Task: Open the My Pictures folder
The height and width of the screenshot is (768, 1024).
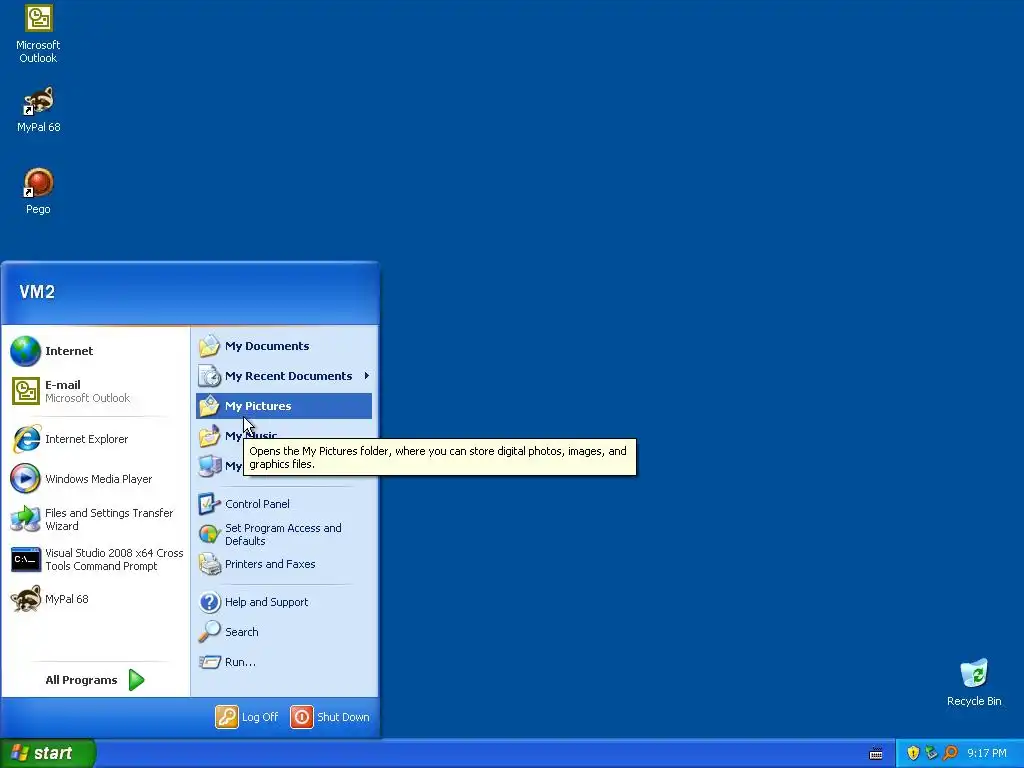Action: pyautogui.click(x=284, y=406)
